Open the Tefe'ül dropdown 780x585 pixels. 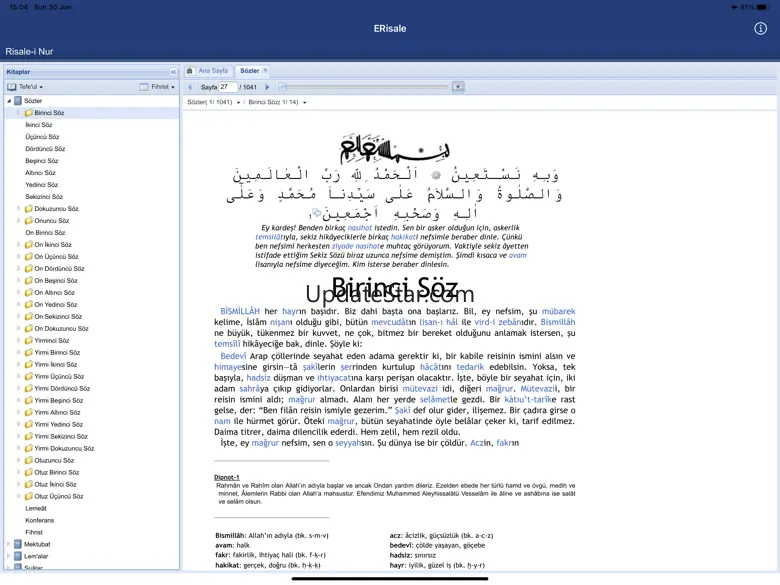(x=25, y=87)
